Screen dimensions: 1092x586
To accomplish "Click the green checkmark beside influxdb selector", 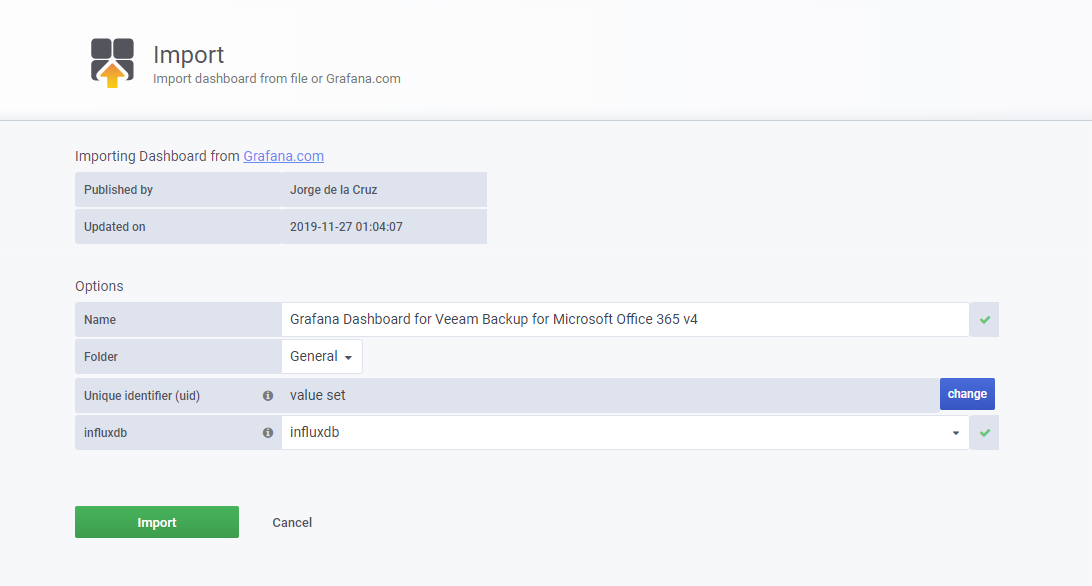I will tap(985, 433).
